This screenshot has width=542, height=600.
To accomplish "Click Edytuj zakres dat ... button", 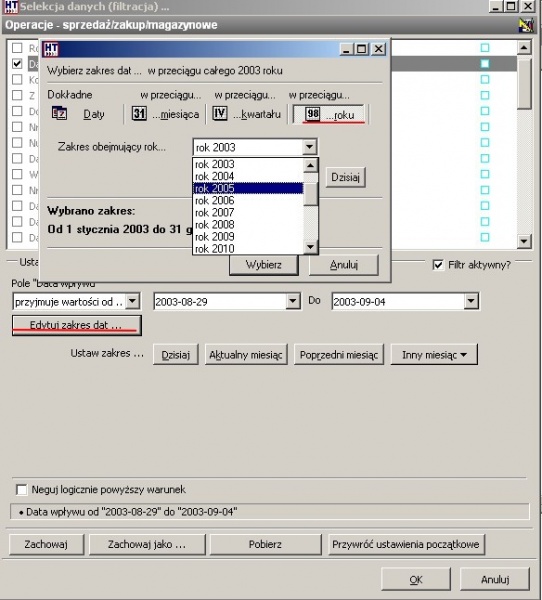I will [x=77, y=325].
